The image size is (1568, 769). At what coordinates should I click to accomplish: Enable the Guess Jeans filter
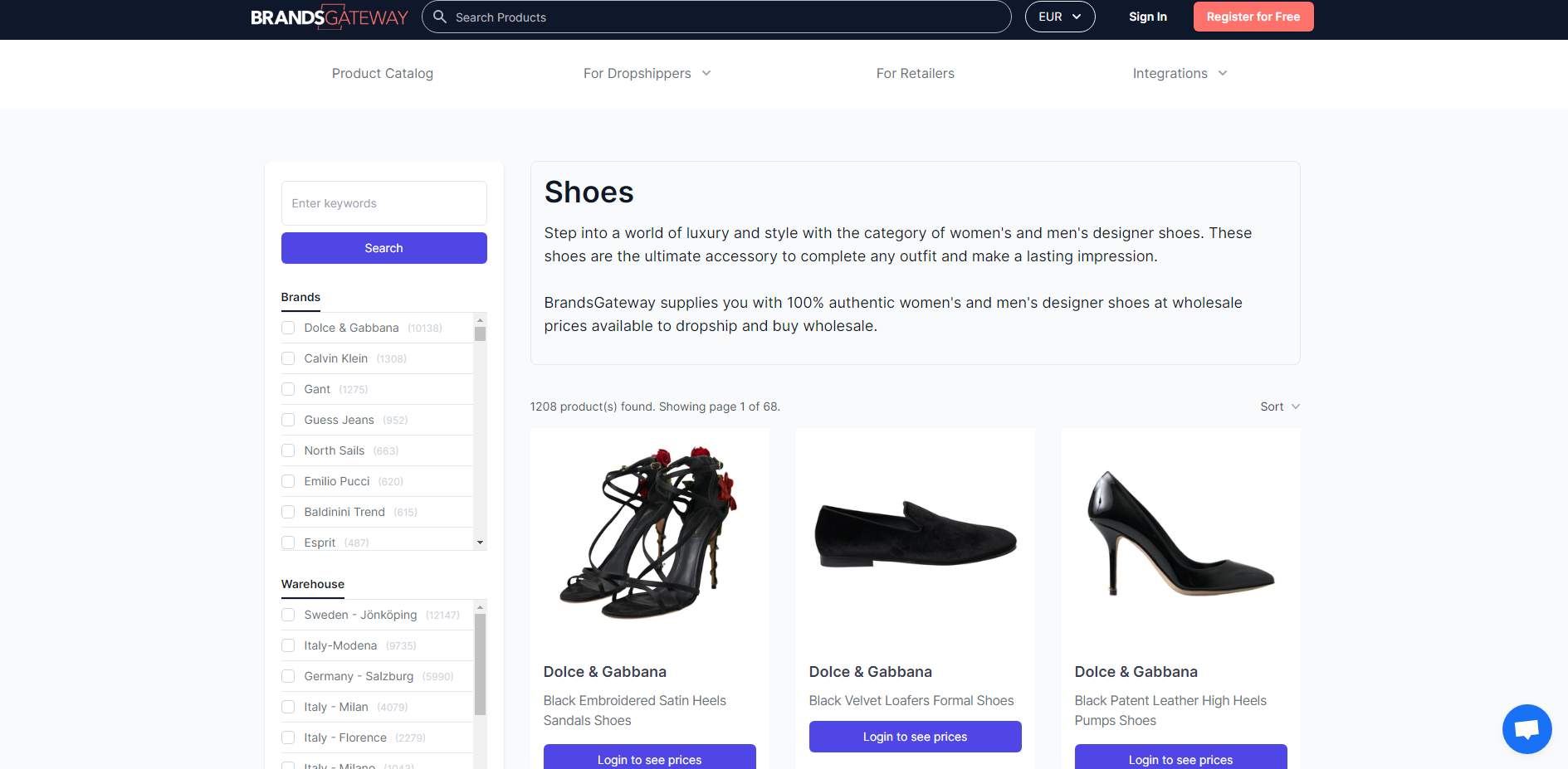click(288, 420)
